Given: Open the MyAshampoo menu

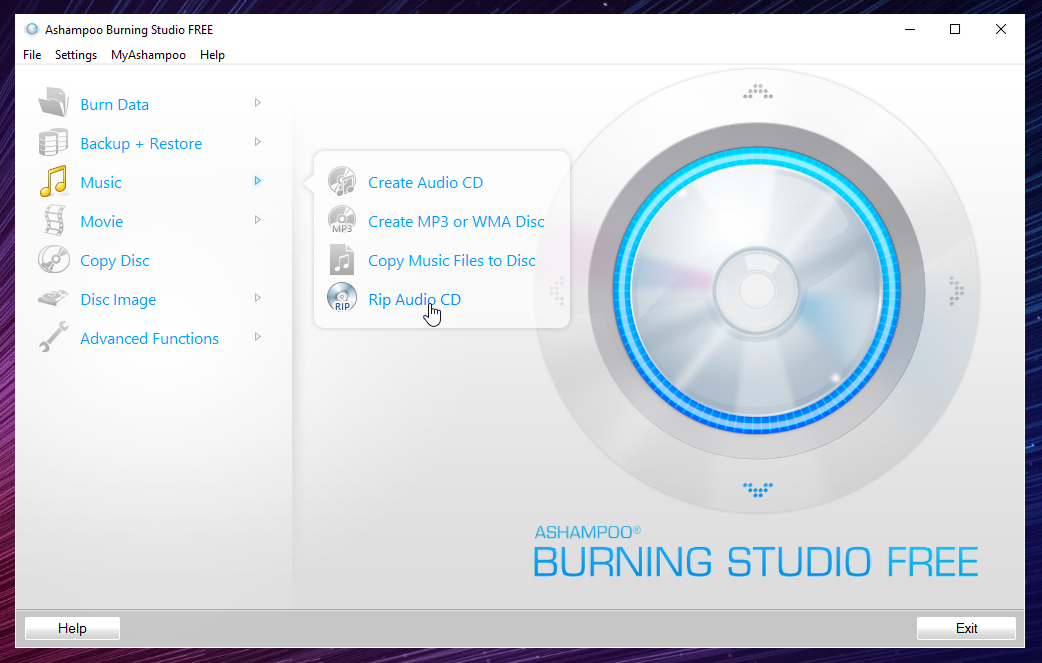Looking at the screenshot, I should 148,55.
